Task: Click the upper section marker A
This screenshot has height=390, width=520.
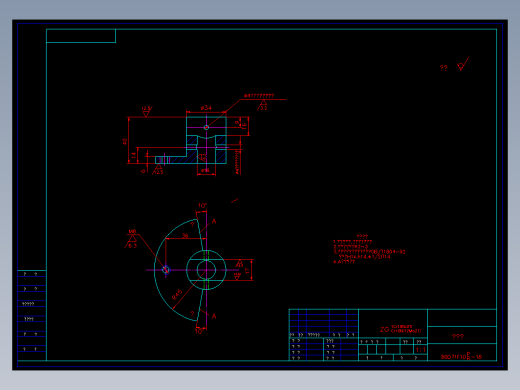Action: click(214, 221)
